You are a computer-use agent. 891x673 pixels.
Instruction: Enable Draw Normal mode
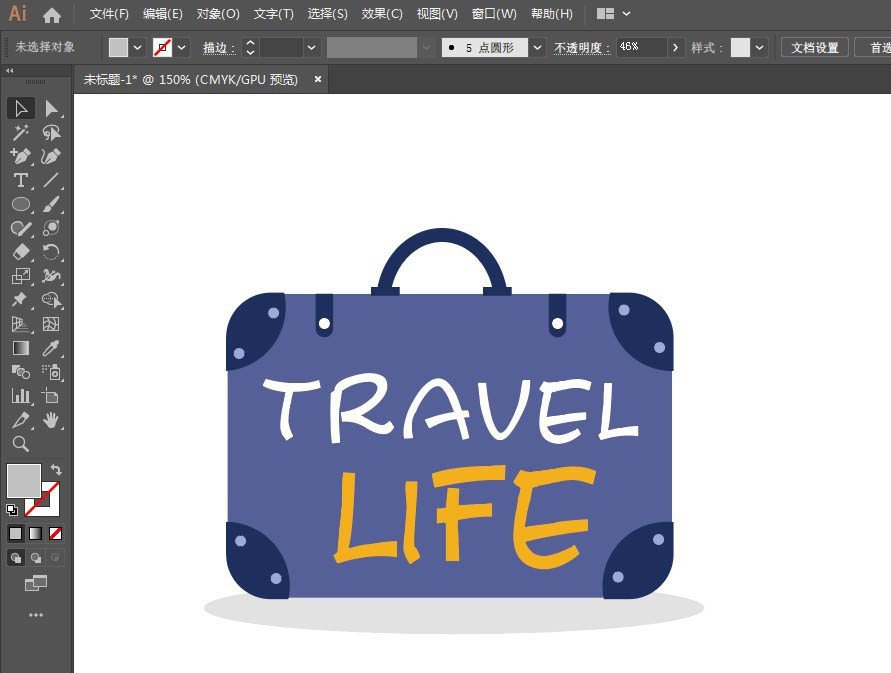coord(15,558)
